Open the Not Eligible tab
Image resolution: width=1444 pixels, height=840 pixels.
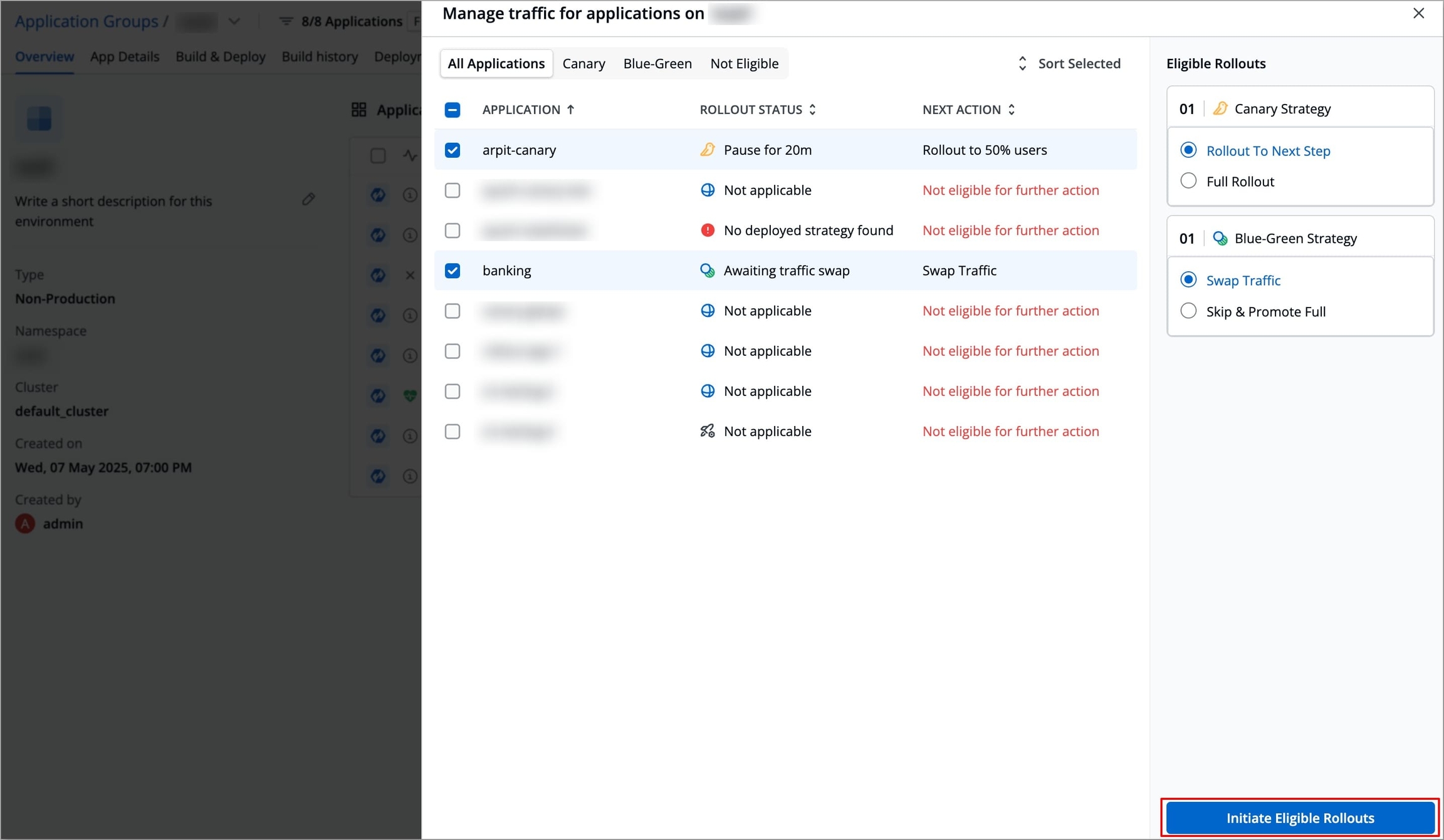coord(744,63)
